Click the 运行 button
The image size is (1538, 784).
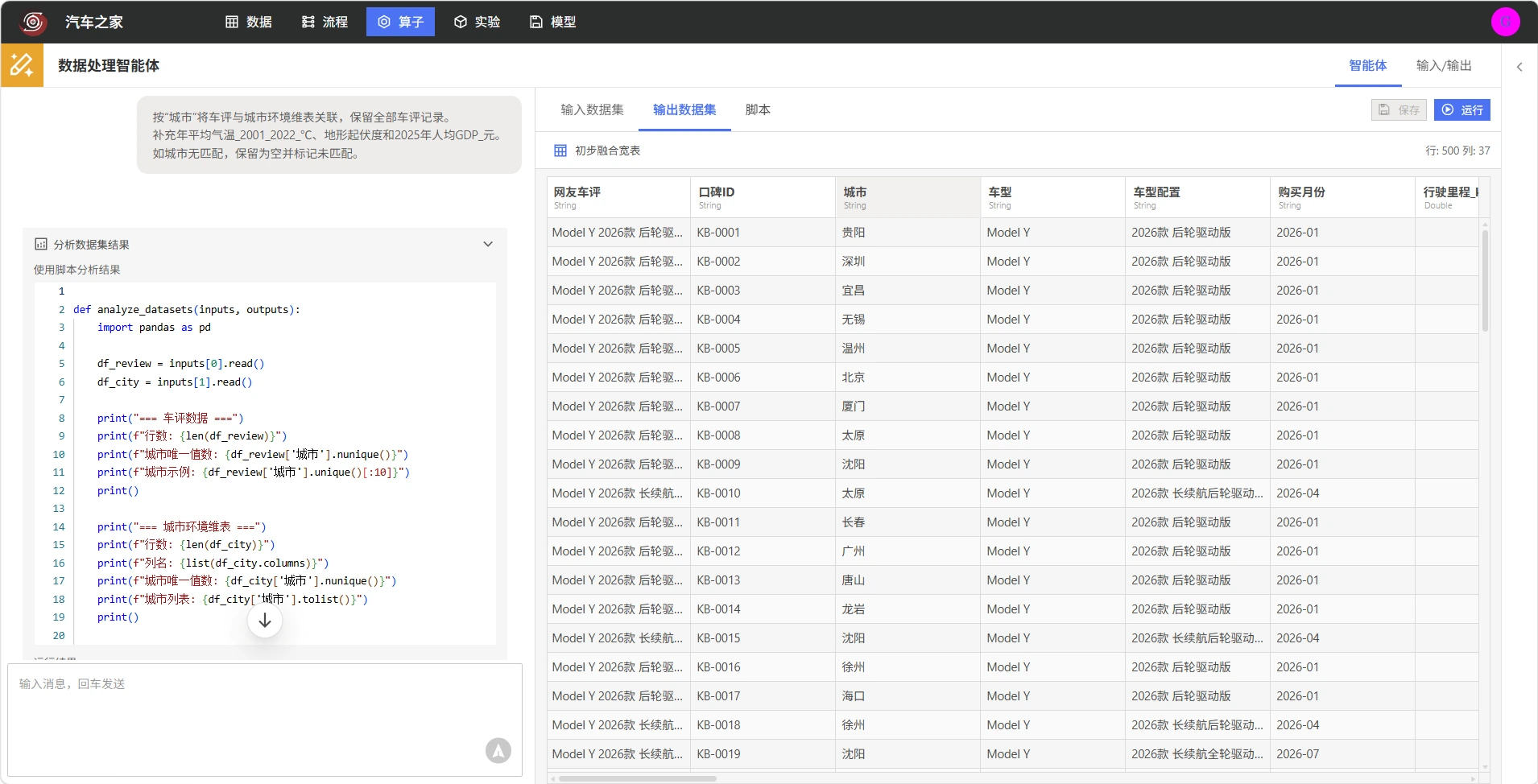pos(1462,109)
